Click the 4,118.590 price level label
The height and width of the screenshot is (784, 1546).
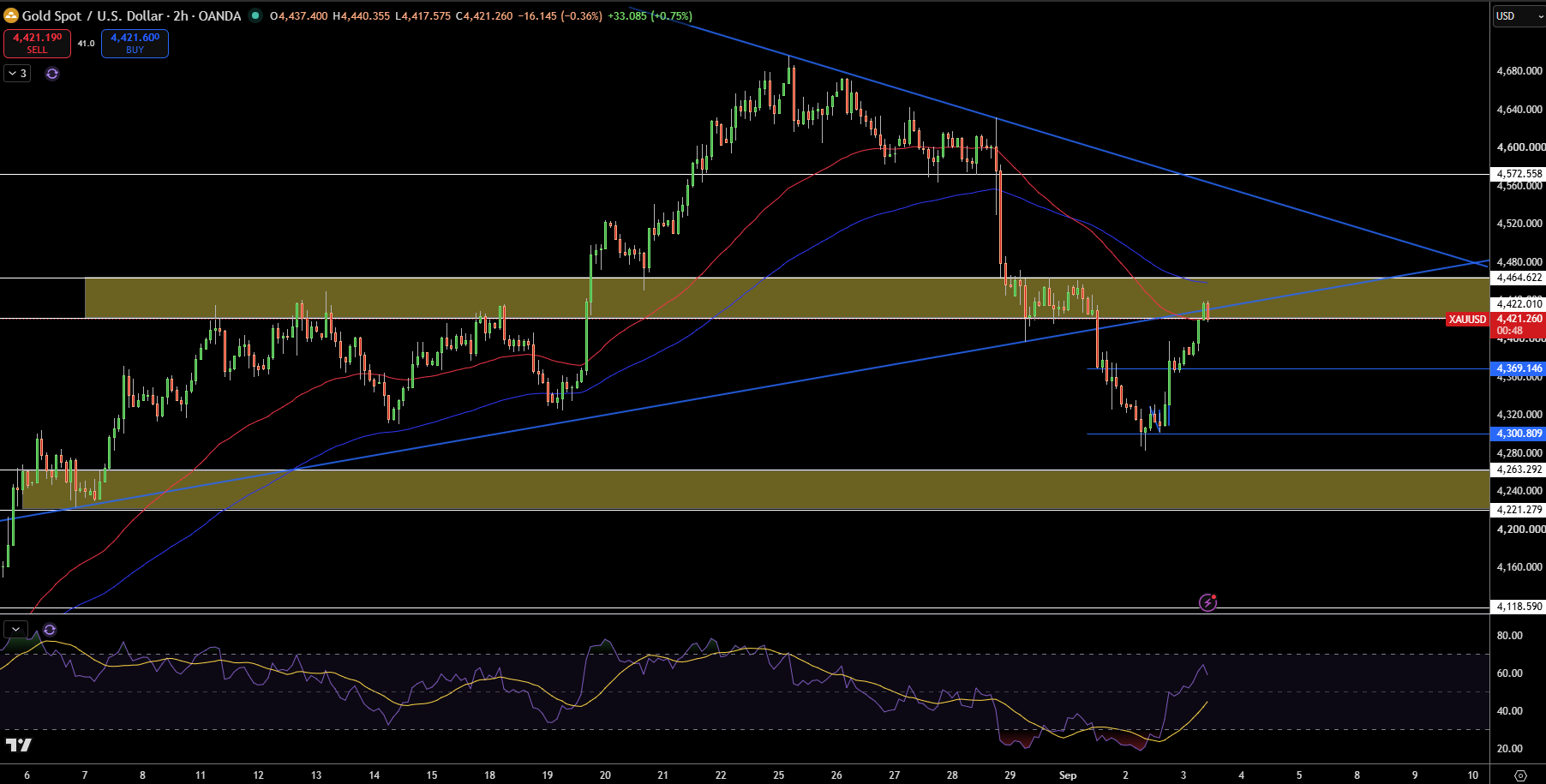1519,607
